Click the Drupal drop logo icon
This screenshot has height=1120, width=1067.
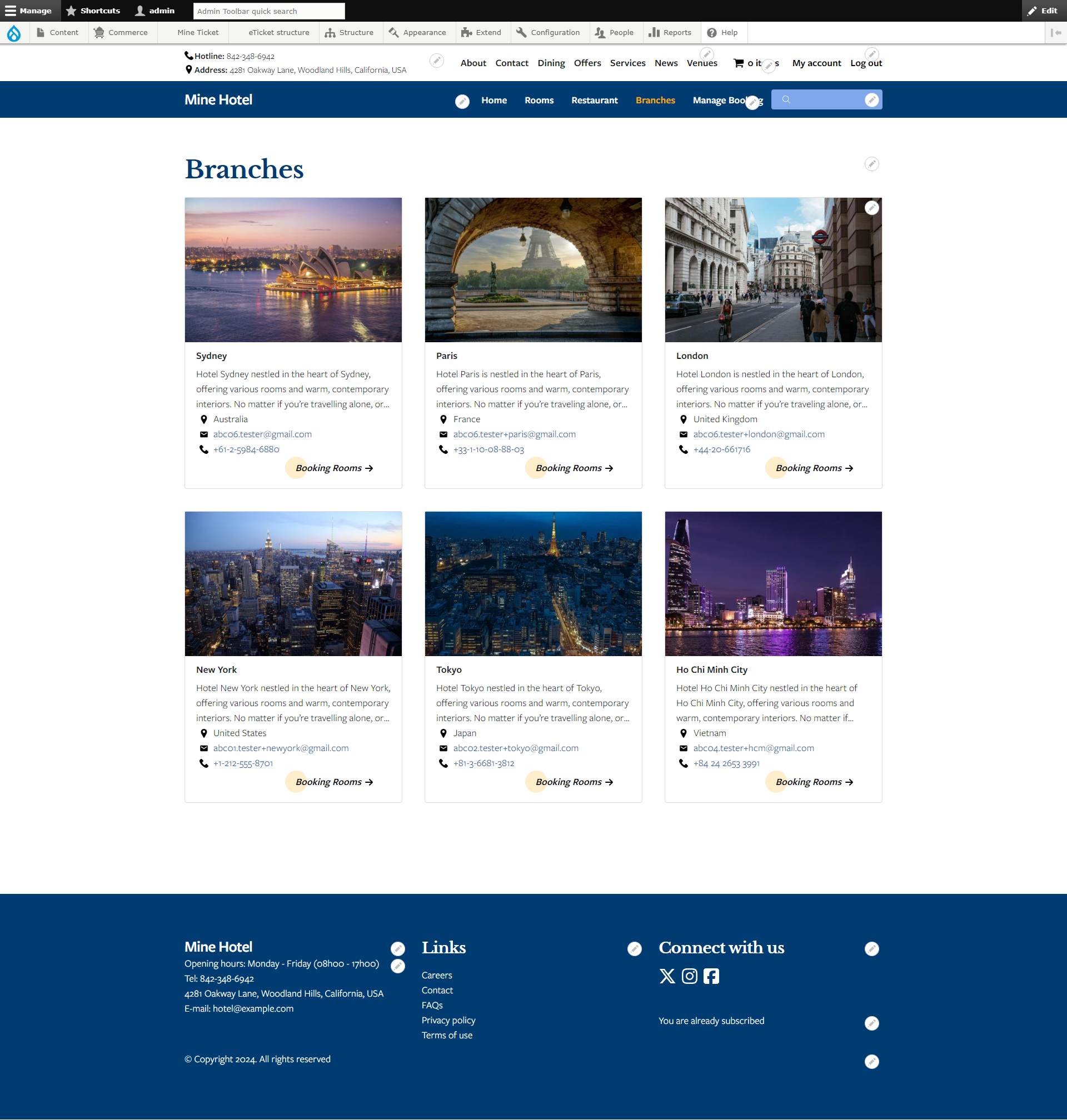pyautogui.click(x=14, y=33)
